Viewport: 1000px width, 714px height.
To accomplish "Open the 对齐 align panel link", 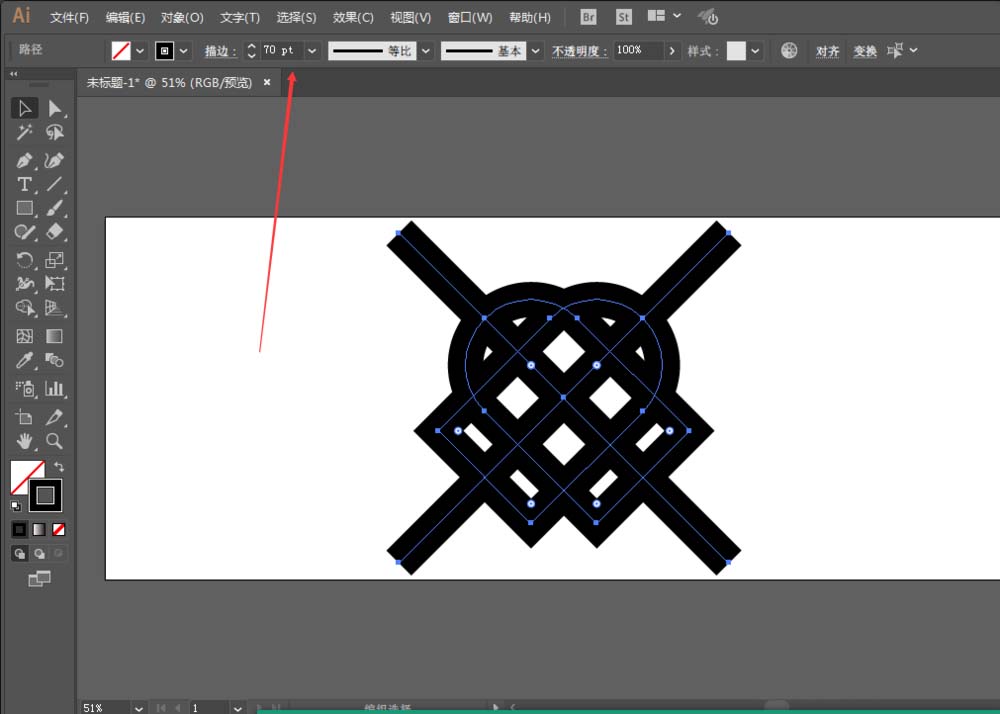I will pyautogui.click(x=827, y=51).
